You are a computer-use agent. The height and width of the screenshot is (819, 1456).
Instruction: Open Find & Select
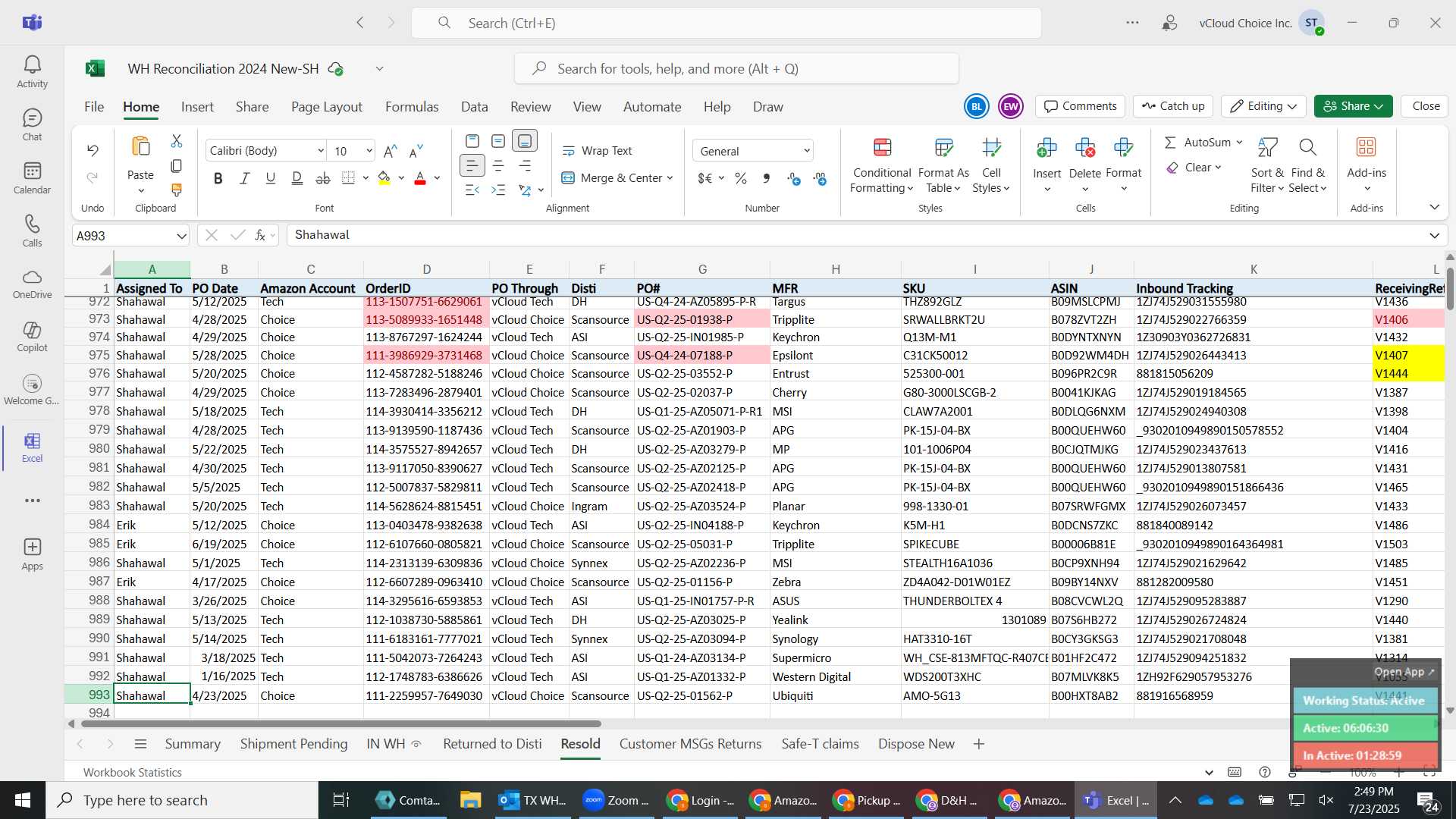point(1307,165)
